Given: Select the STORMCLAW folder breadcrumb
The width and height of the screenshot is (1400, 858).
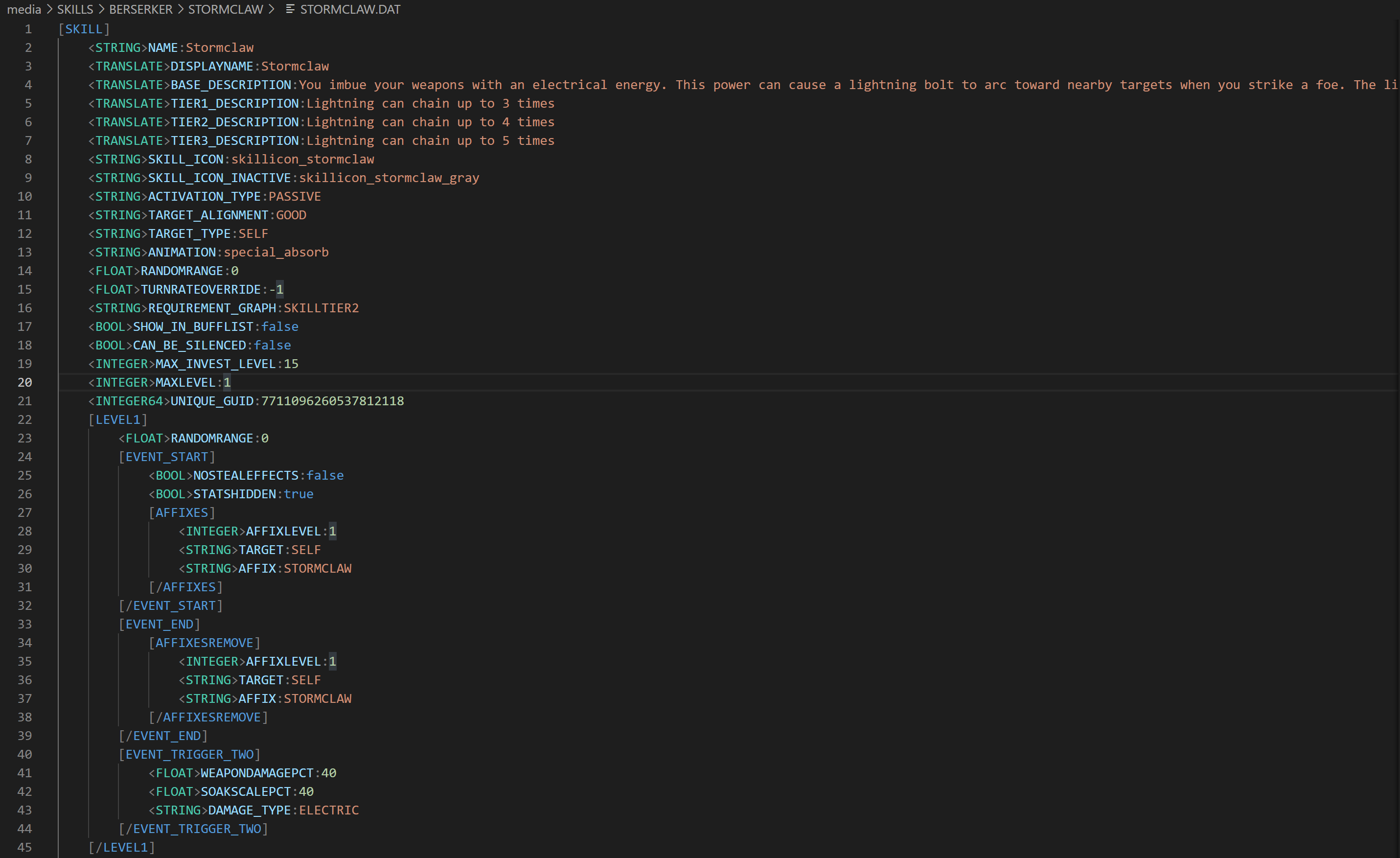Looking at the screenshot, I should tap(226, 9).
